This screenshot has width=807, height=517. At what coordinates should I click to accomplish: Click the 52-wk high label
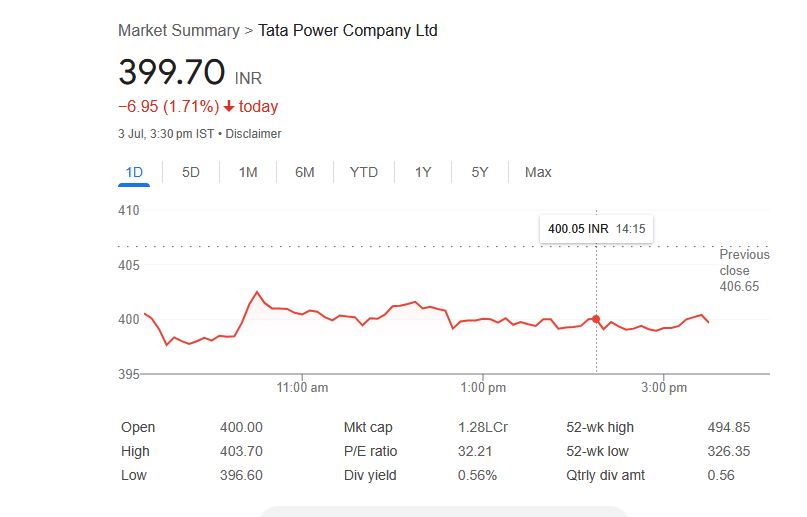point(600,427)
